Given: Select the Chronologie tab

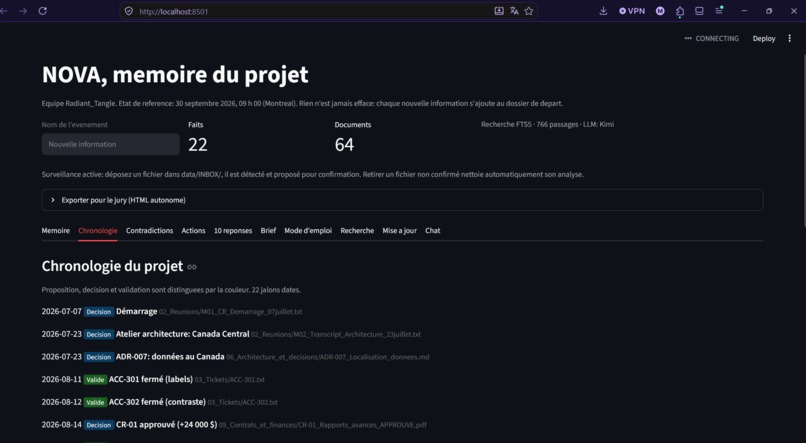Looking at the screenshot, I should 98,231.
